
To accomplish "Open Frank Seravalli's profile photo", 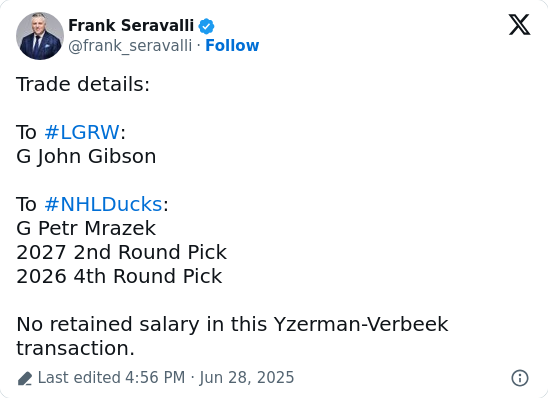I will coord(40,36).
